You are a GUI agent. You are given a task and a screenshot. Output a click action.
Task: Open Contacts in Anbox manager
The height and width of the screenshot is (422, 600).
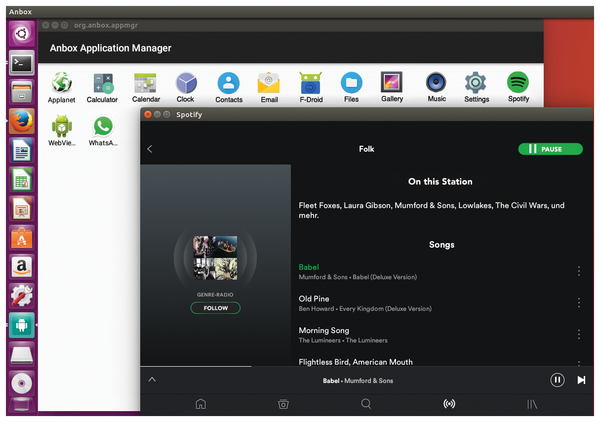pyautogui.click(x=228, y=88)
